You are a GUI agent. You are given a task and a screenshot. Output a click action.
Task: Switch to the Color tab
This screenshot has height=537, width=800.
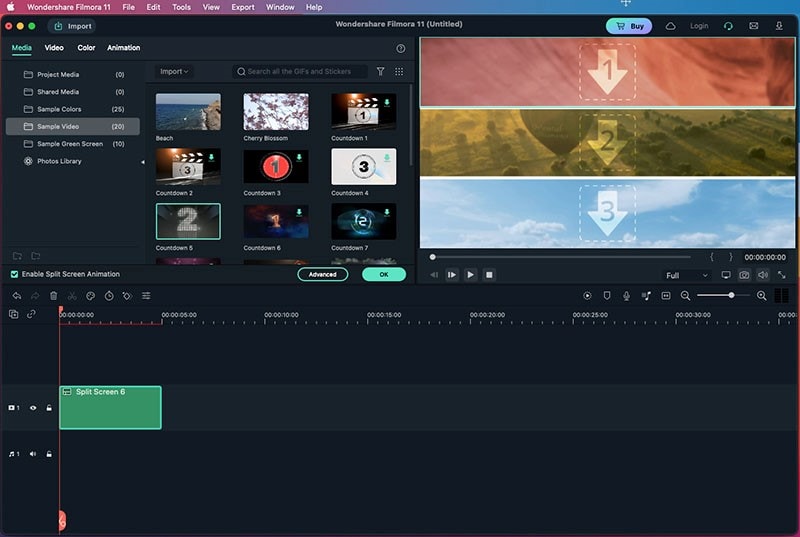(x=86, y=47)
